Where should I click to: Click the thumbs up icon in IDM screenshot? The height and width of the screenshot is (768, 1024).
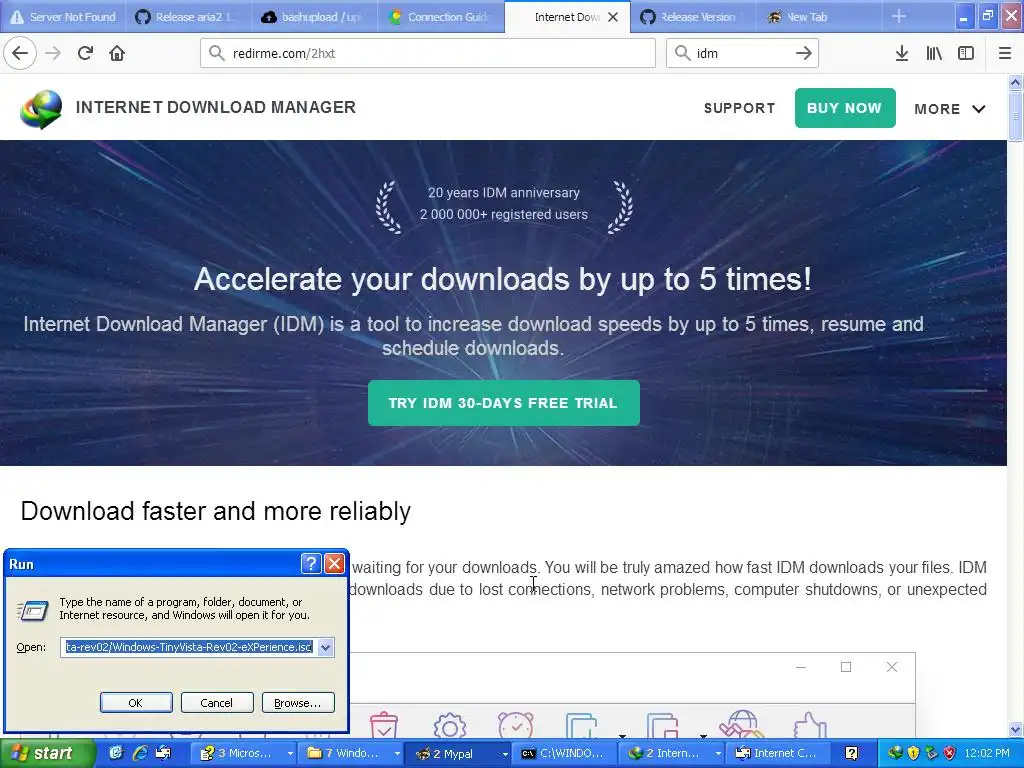(x=810, y=726)
